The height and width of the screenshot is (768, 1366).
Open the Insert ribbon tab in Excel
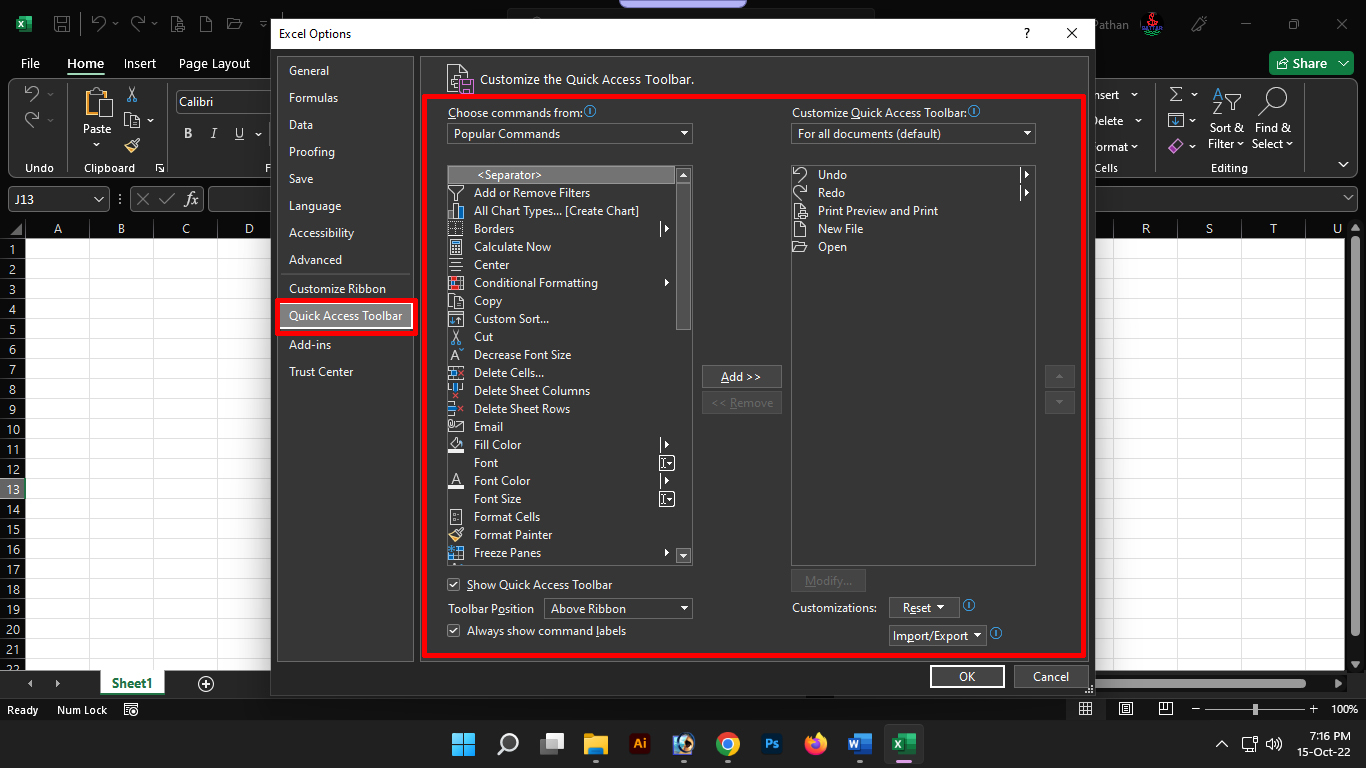click(x=140, y=63)
